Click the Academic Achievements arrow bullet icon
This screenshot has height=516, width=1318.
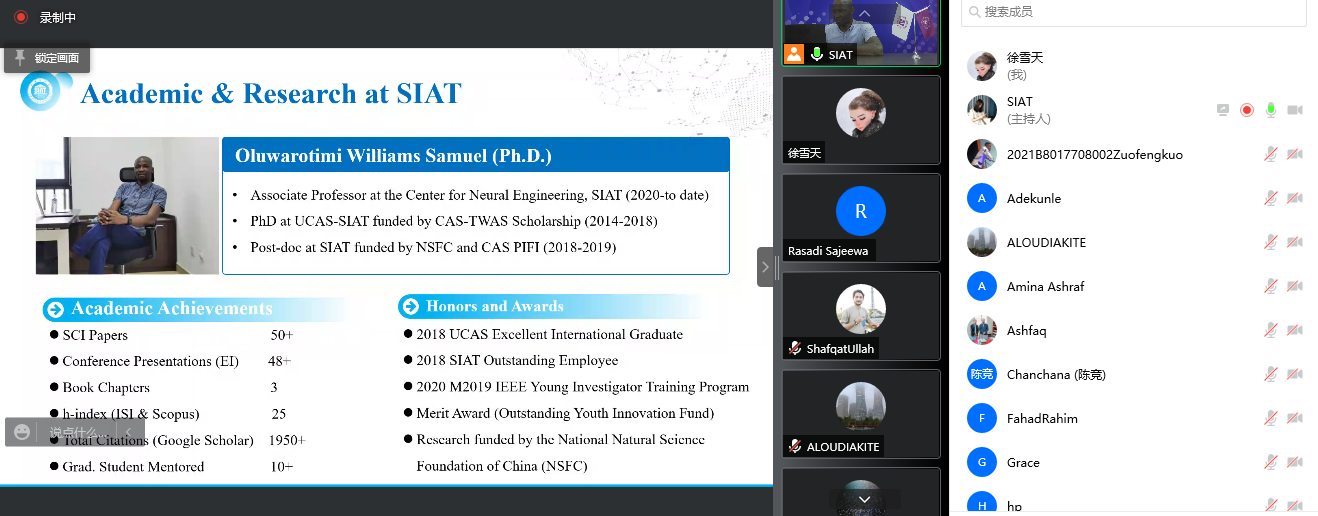click(x=55, y=309)
